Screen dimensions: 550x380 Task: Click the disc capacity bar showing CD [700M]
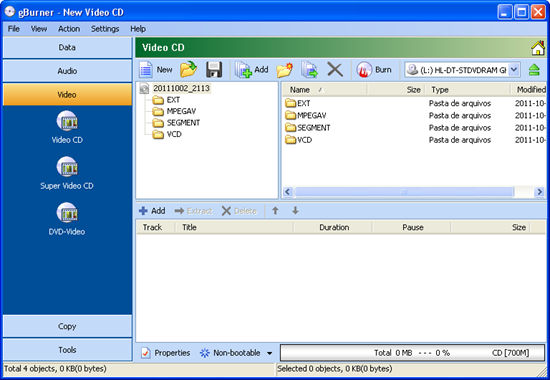coord(412,353)
